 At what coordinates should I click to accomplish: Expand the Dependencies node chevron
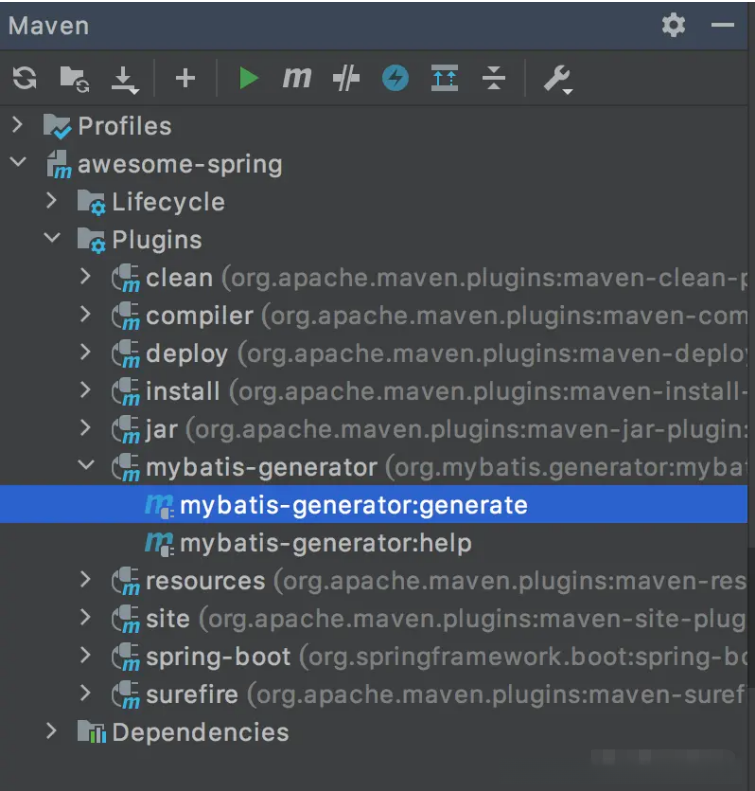click(x=51, y=731)
